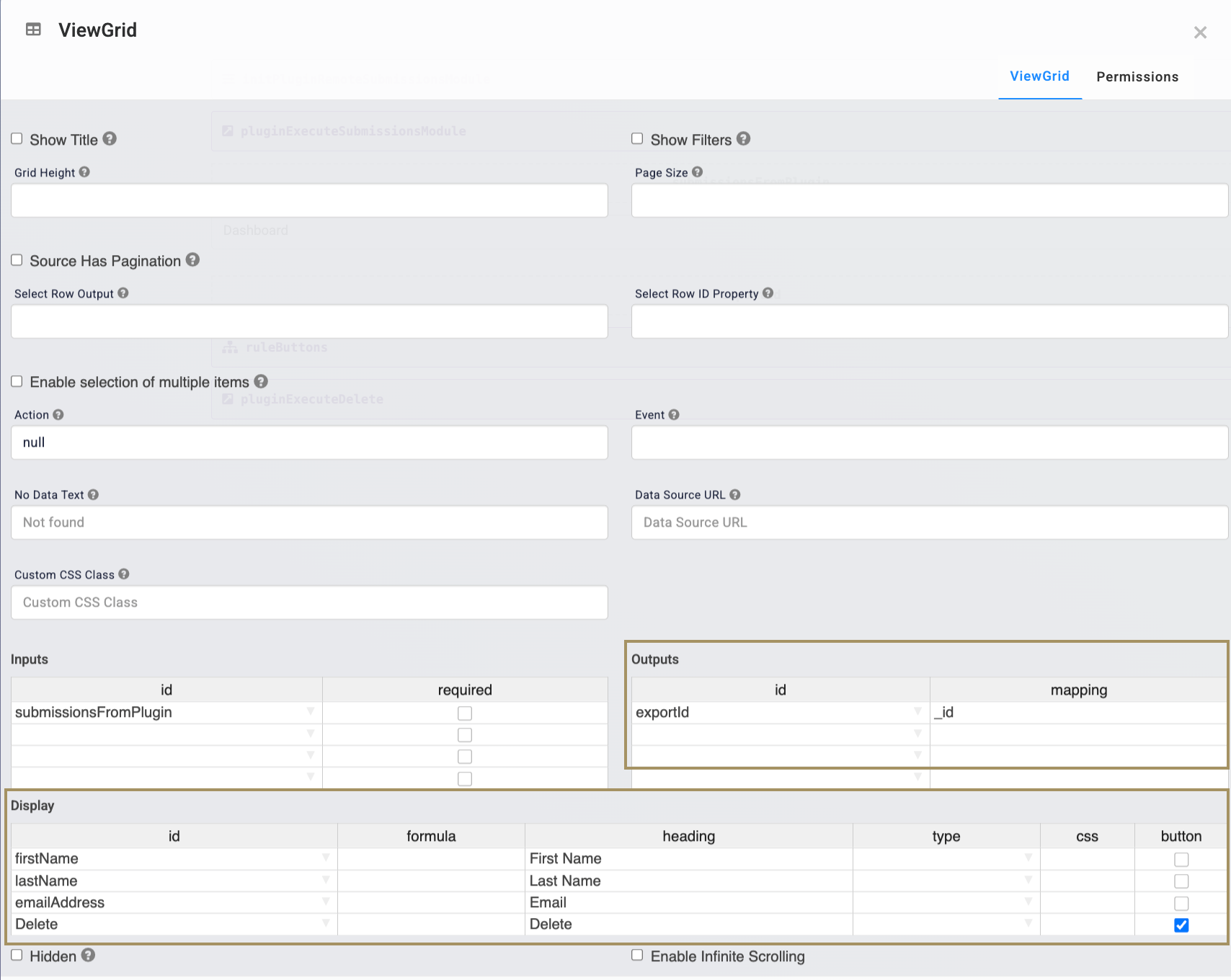Open the exportId dropdown in Outputs
The image size is (1231, 980).
click(917, 712)
